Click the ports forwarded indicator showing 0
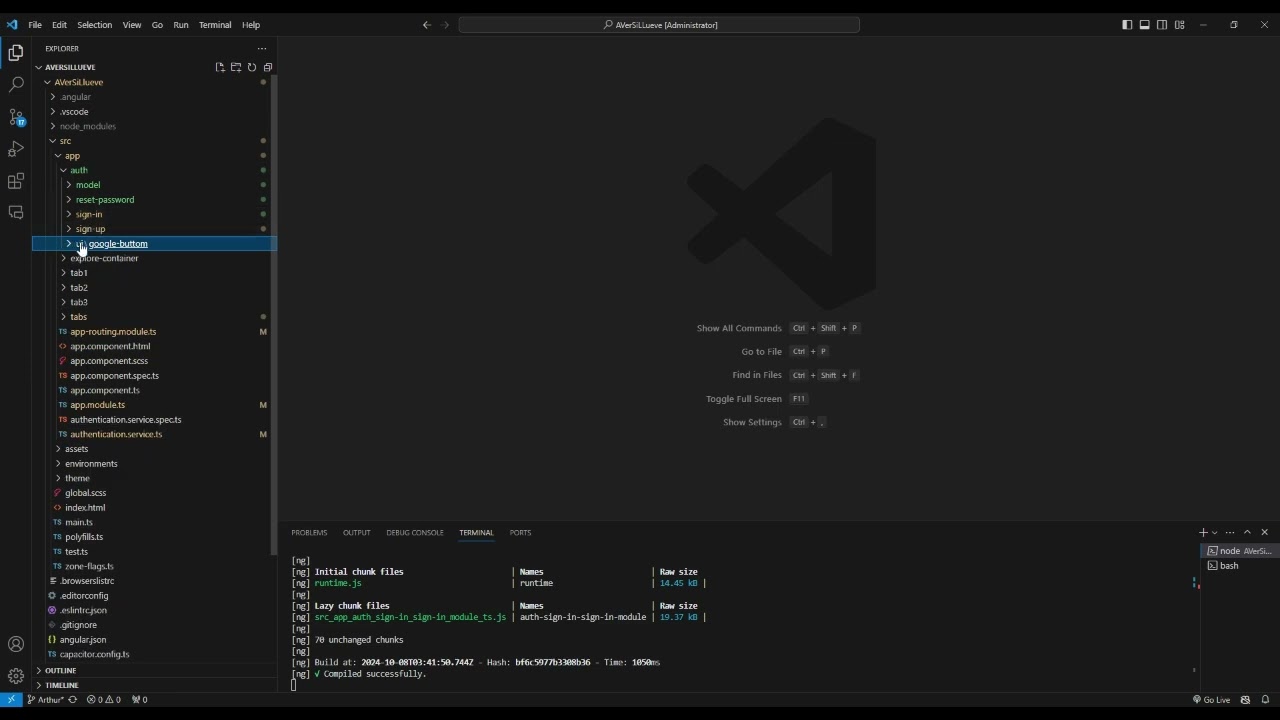 (139, 700)
